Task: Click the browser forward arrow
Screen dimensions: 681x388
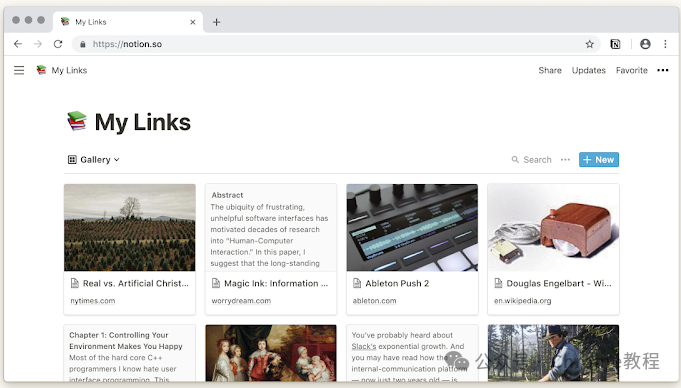Action: click(x=38, y=44)
